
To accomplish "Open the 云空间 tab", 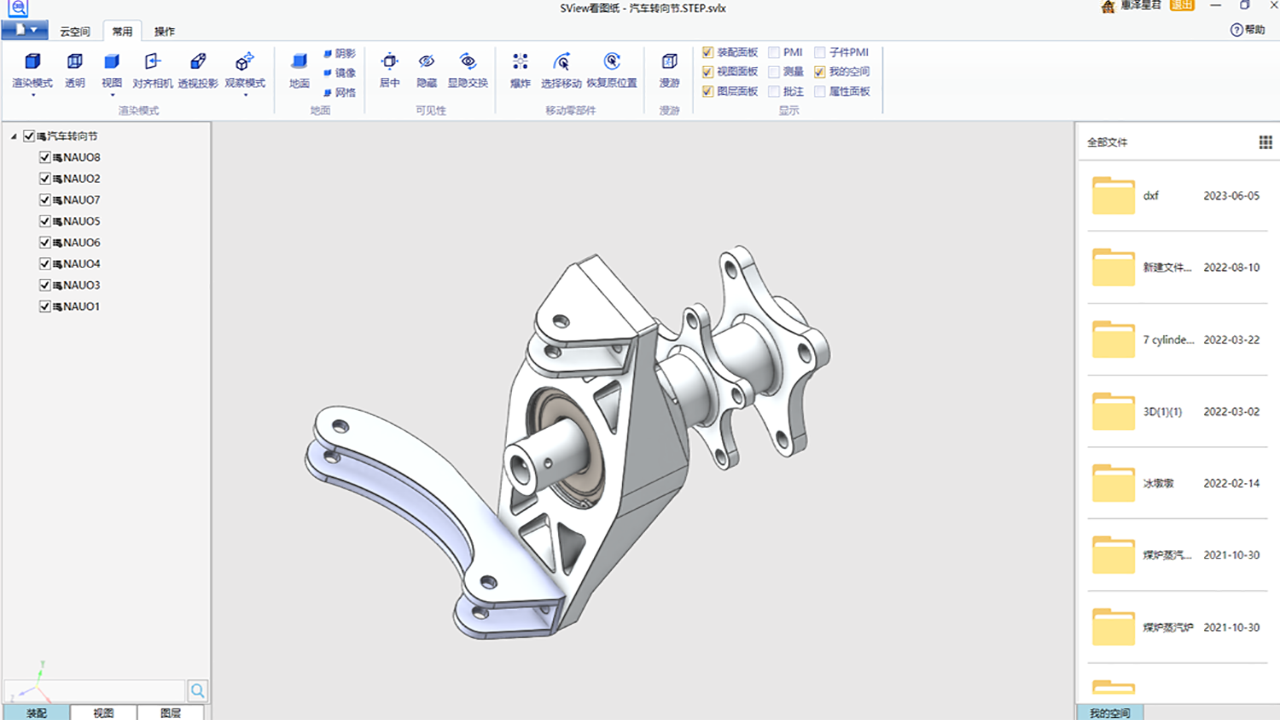I will pyautogui.click(x=75, y=30).
